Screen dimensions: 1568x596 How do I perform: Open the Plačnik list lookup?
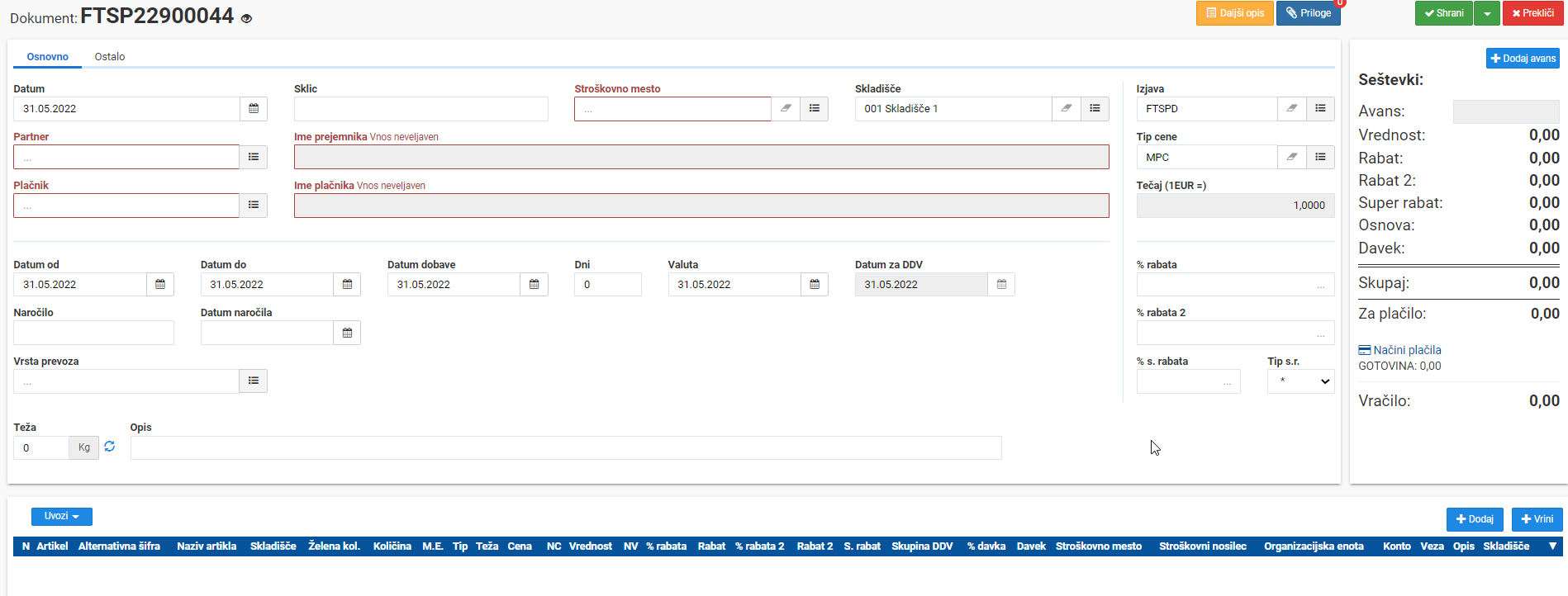coord(254,206)
